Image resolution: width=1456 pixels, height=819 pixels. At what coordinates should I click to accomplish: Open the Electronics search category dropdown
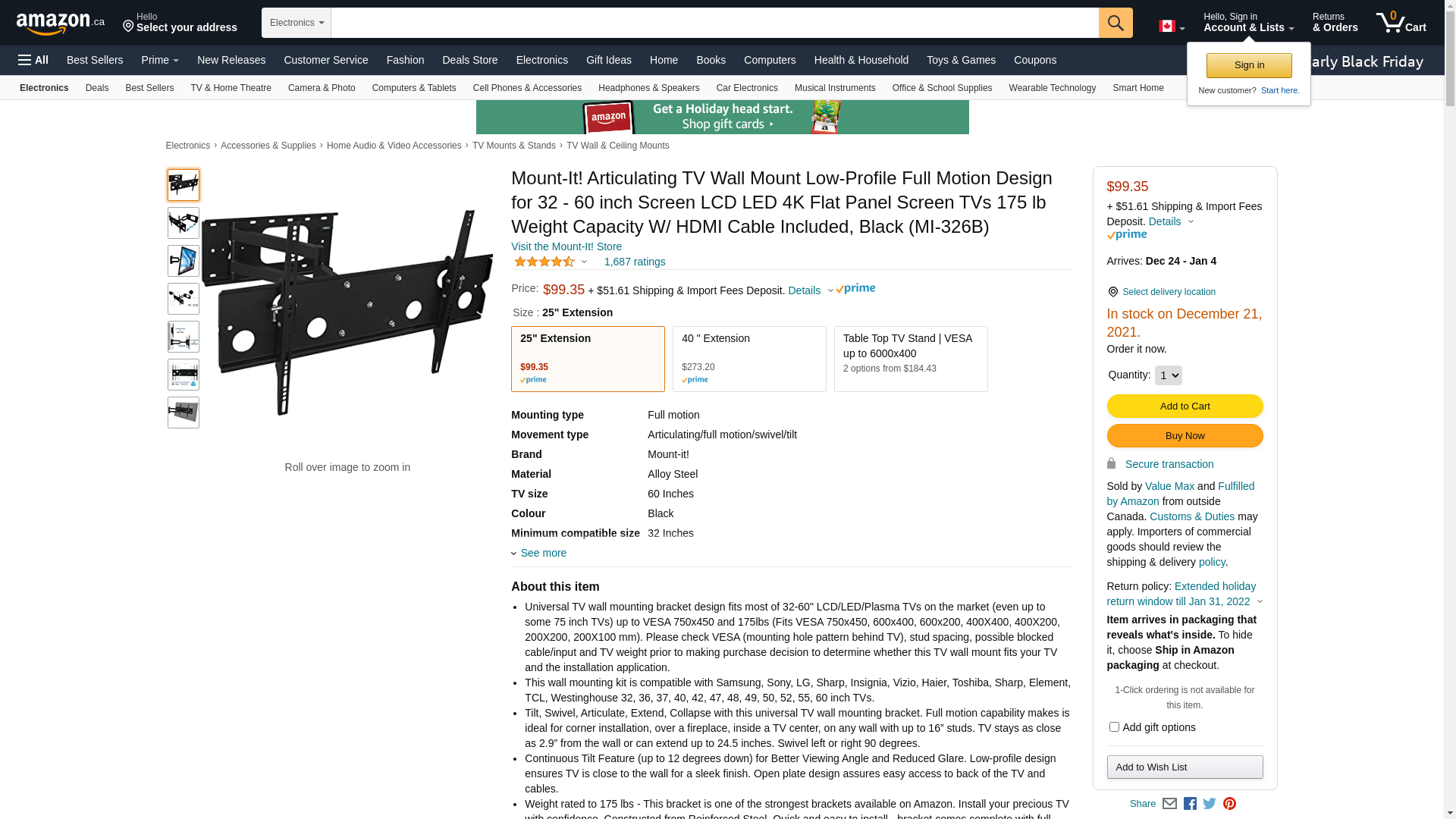click(x=297, y=23)
